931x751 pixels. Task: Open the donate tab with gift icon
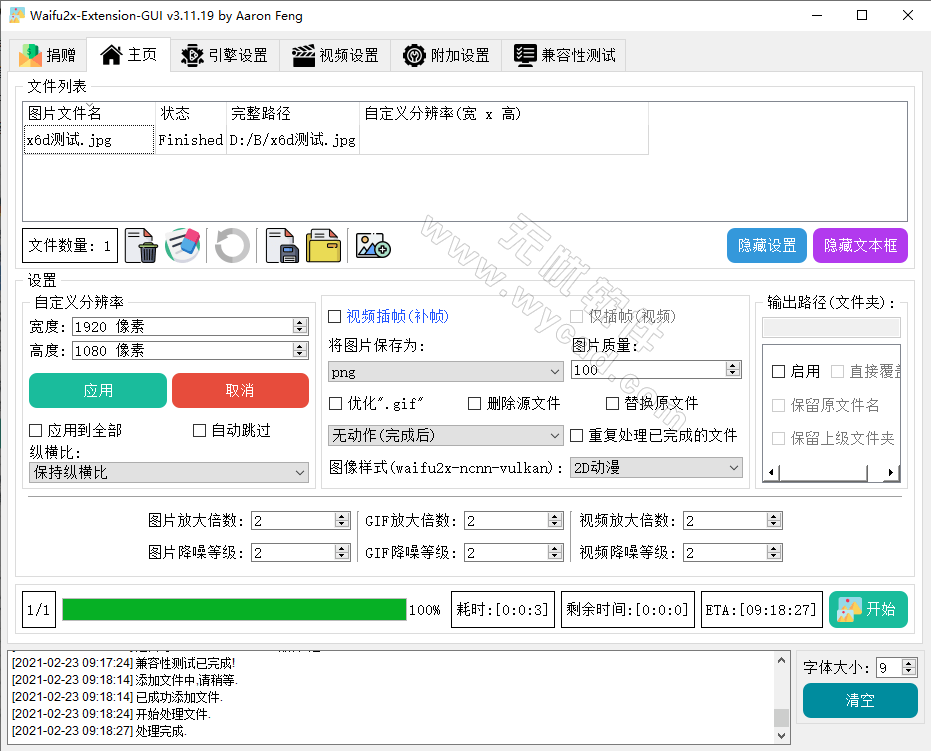(x=45, y=55)
